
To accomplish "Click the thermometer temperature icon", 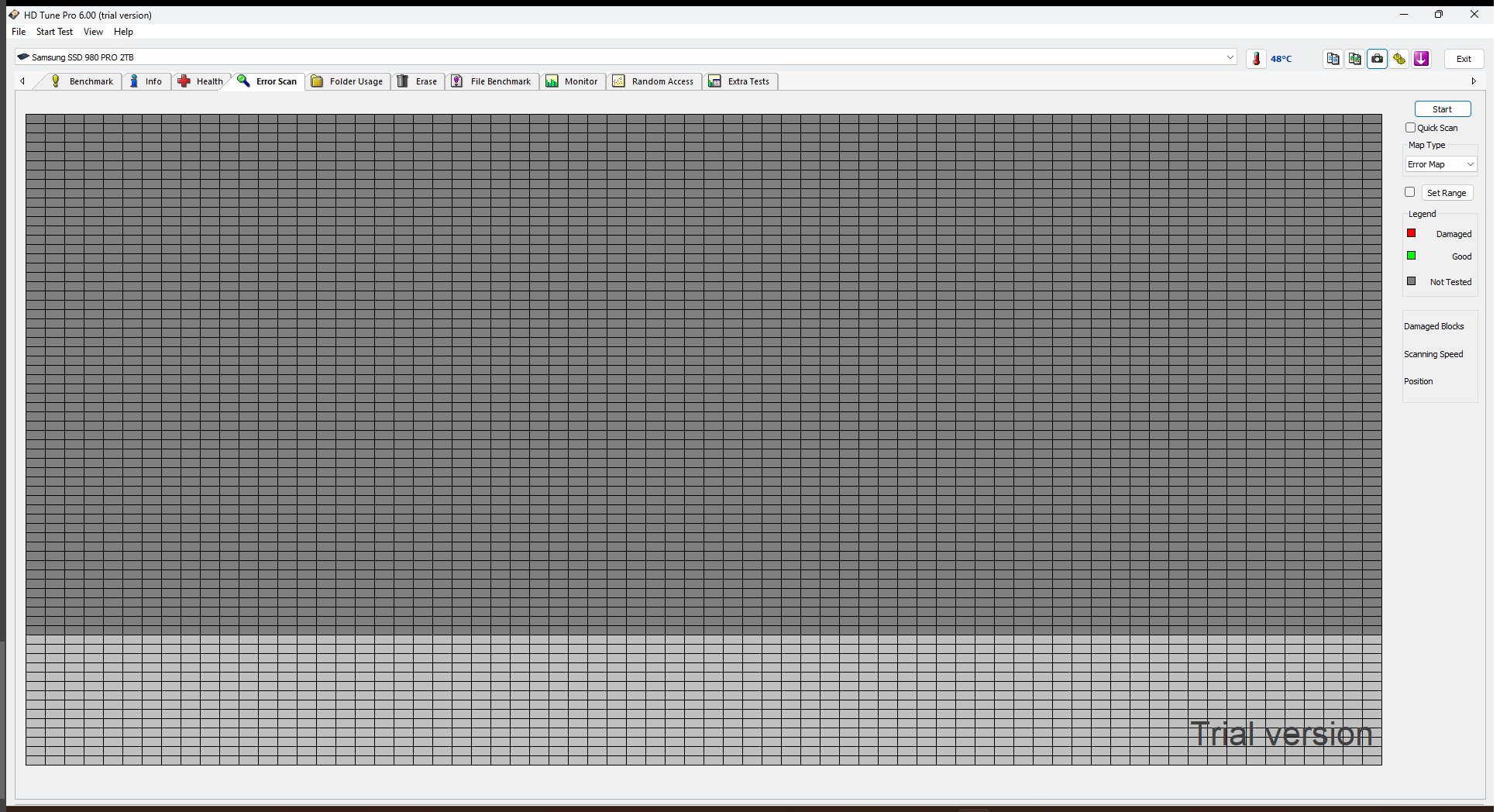I will 1256,59.
